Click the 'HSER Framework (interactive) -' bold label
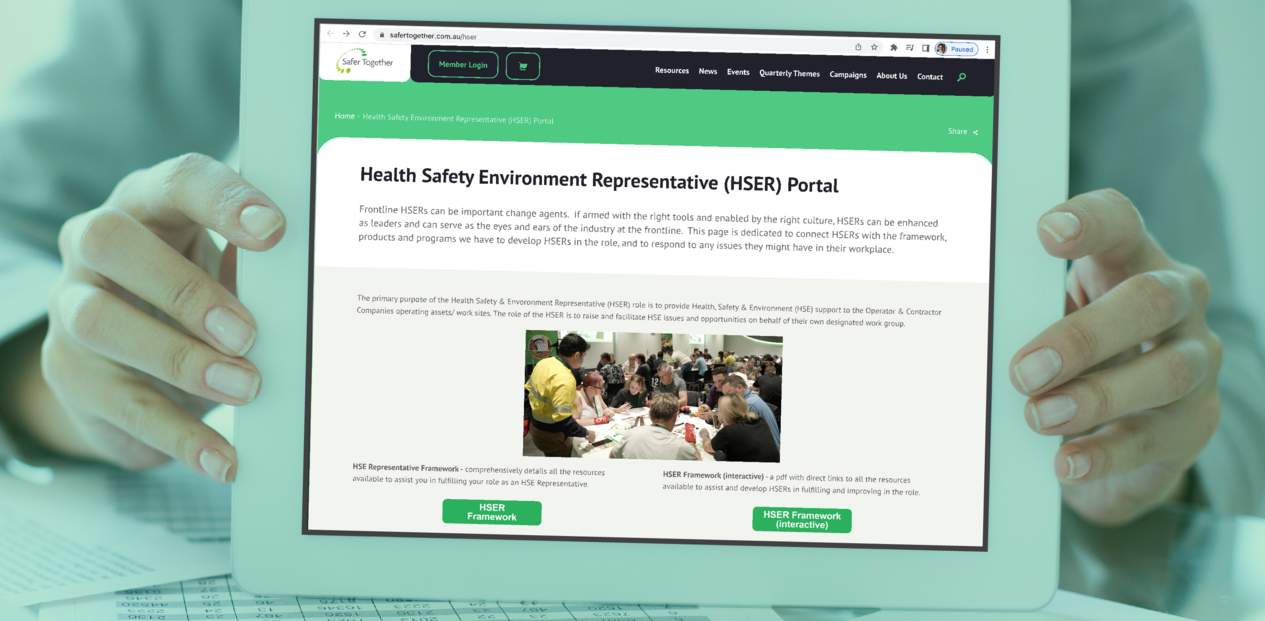 pos(714,476)
